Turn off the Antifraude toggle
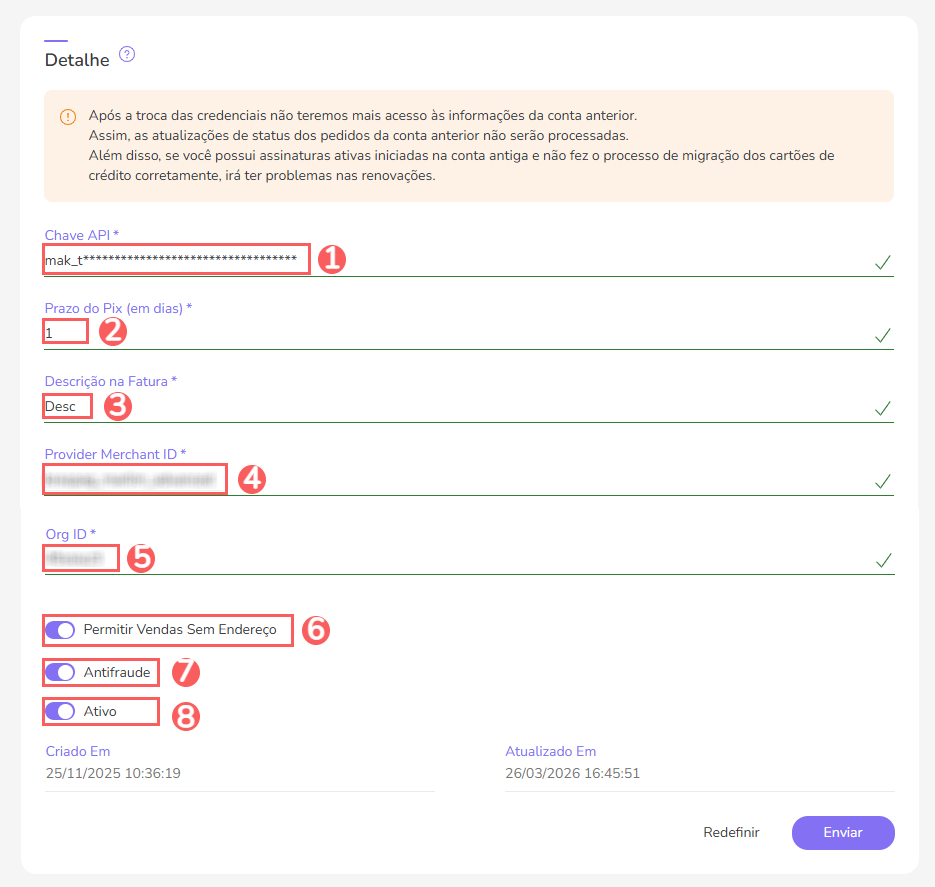935x887 pixels. coord(60,672)
